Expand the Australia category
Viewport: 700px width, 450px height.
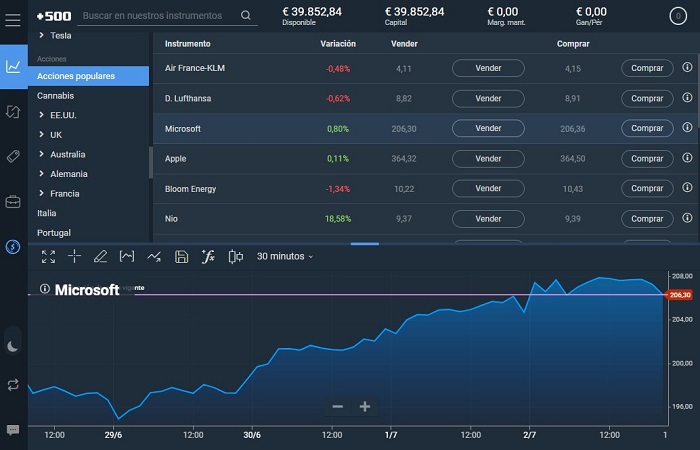(41, 154)
